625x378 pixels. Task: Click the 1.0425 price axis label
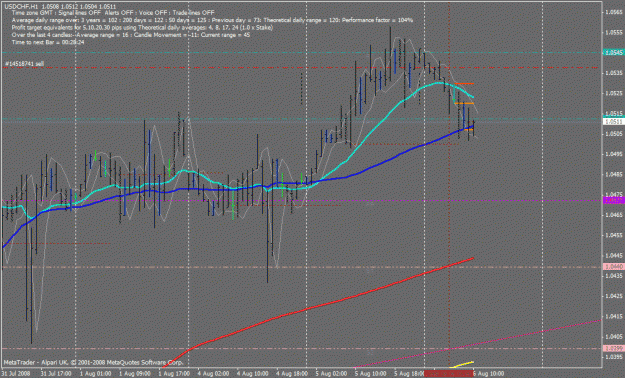[x=614, y=296]
